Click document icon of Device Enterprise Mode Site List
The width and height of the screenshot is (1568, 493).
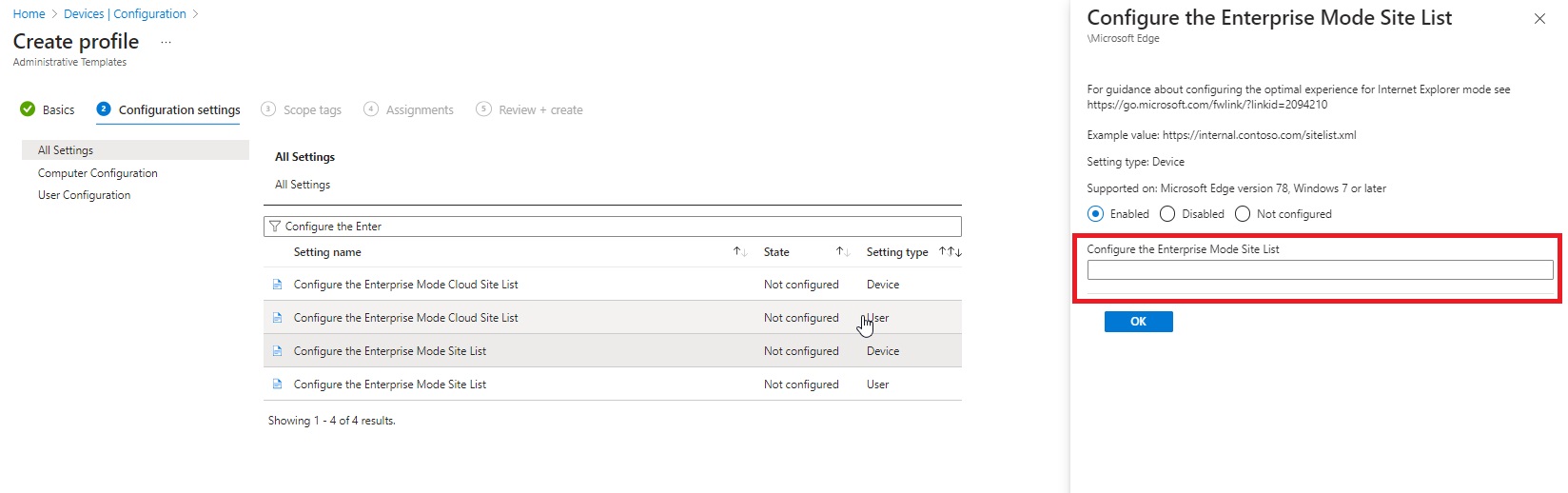pyautogui.click(x=277, y=351)
